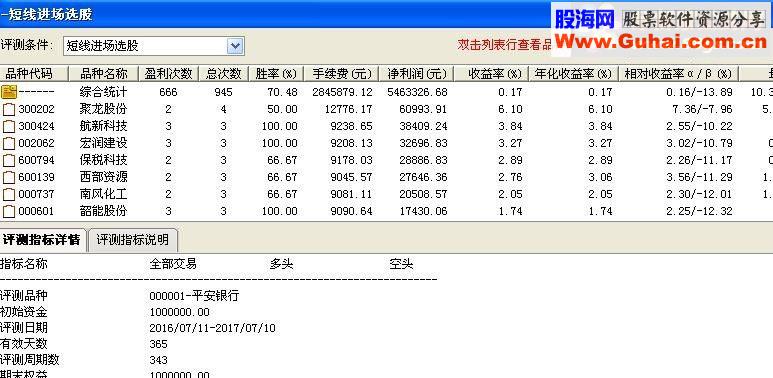Screen dimensions: 773x378
Task: Click the document icon beside 002062
Action: pos(9,143)
